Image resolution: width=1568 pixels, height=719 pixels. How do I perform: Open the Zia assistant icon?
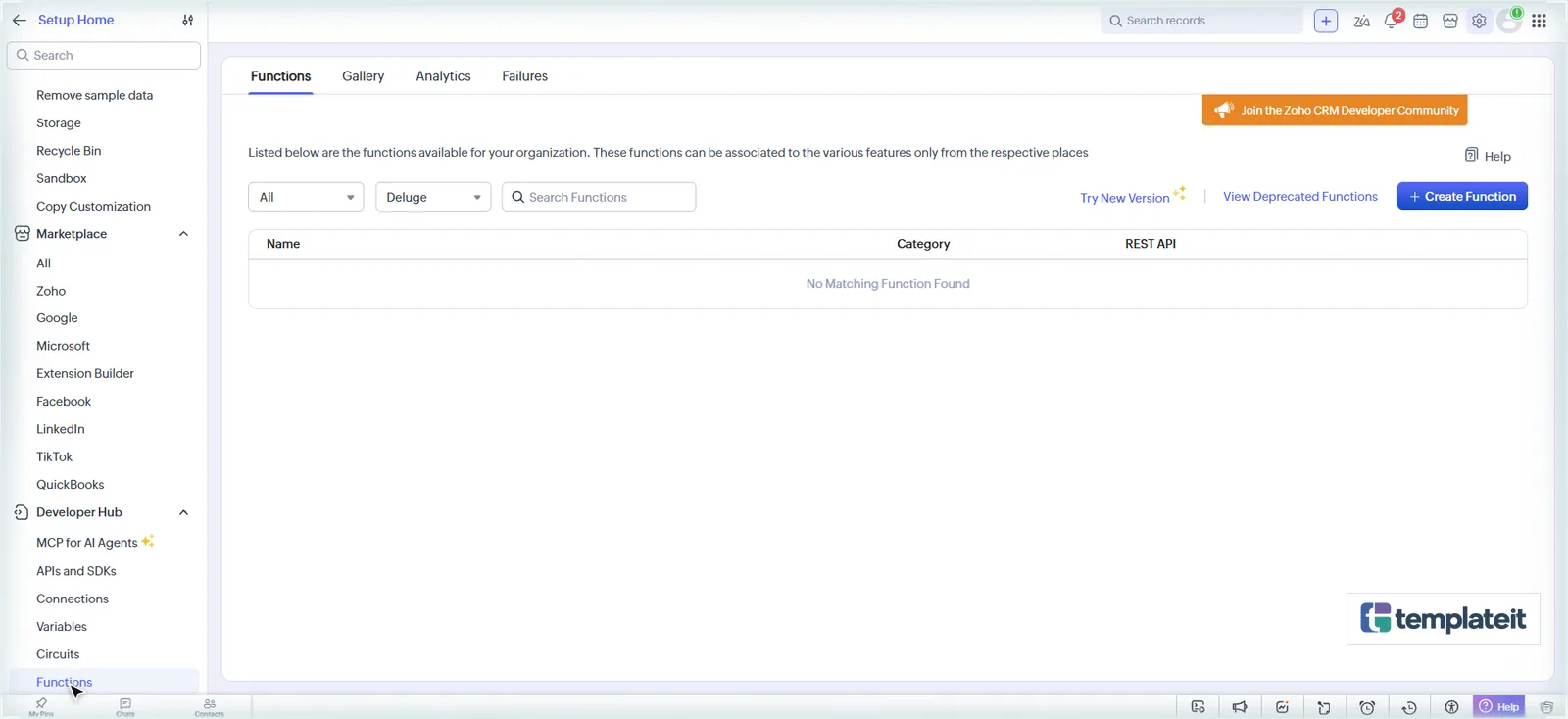(x=1361, y=21)
